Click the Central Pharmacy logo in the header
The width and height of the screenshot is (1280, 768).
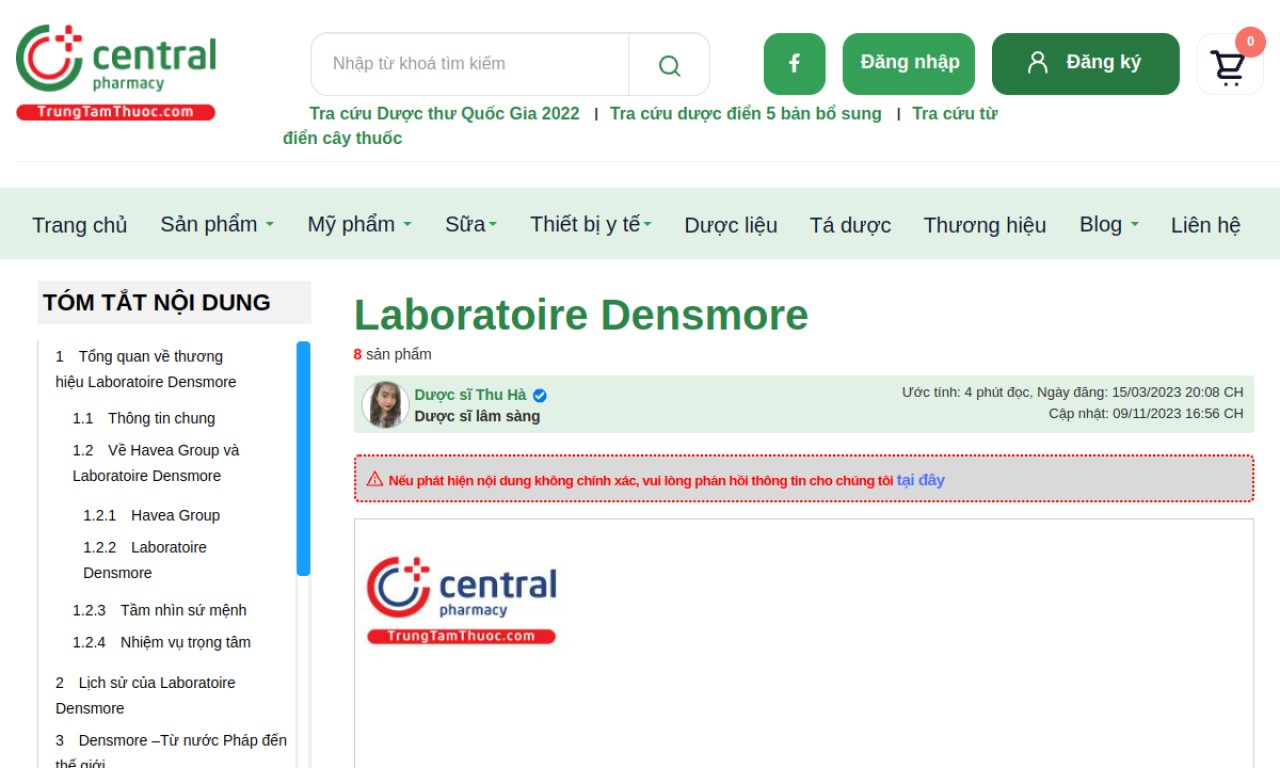116,72
